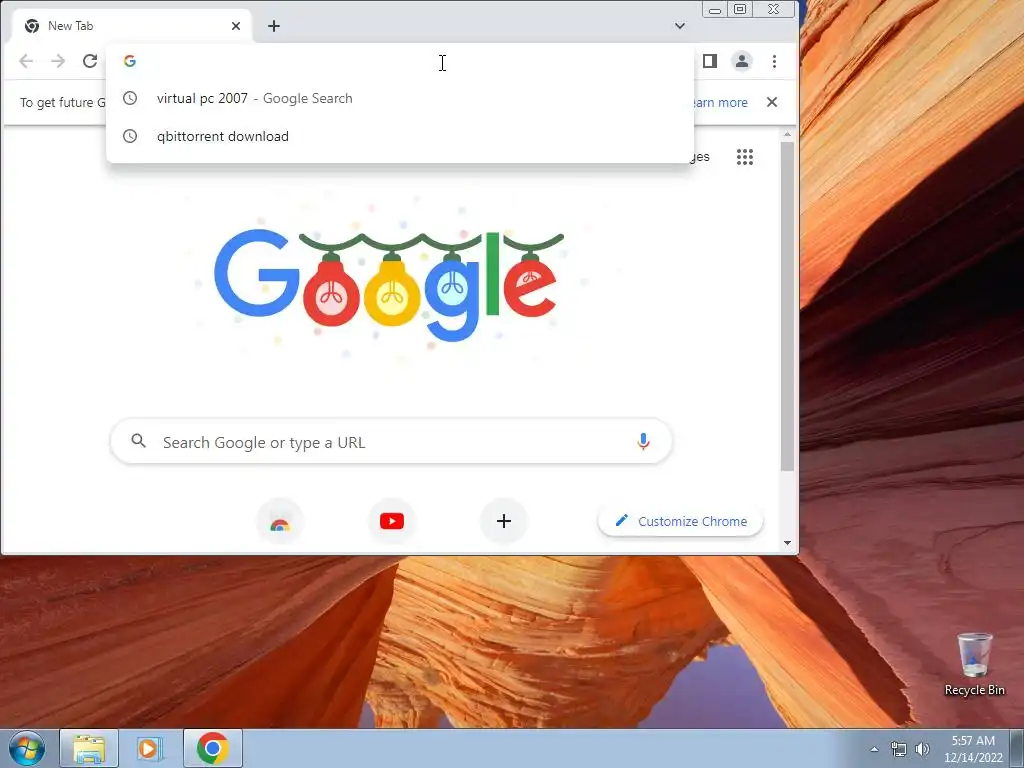Viewport: 1024px width, 768px height.
Task: Open the Chrome three-dot menu
Action: (x=775, y=61)
